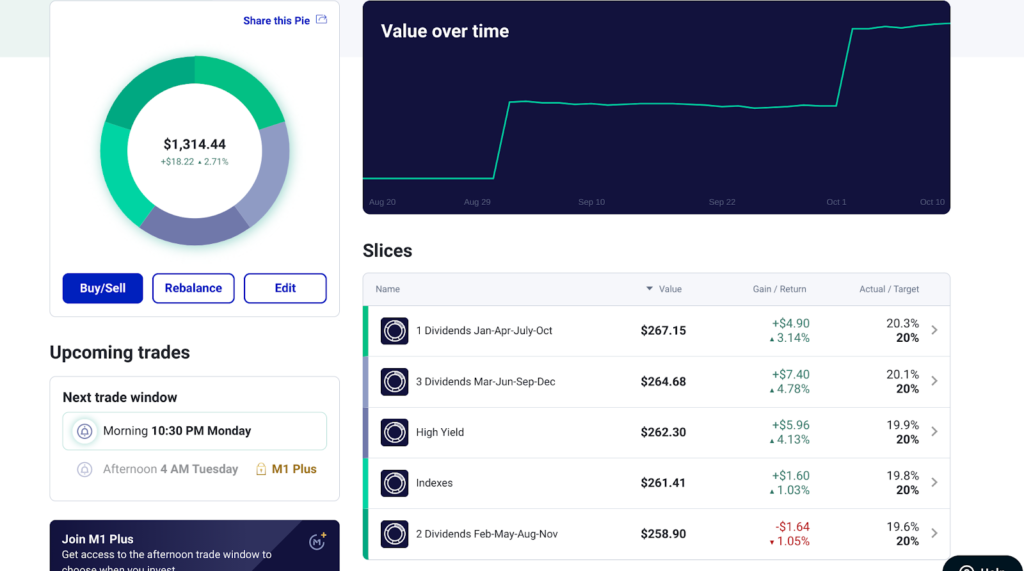
Task: Click the Edit button under the pie
Action: [285, 288]
